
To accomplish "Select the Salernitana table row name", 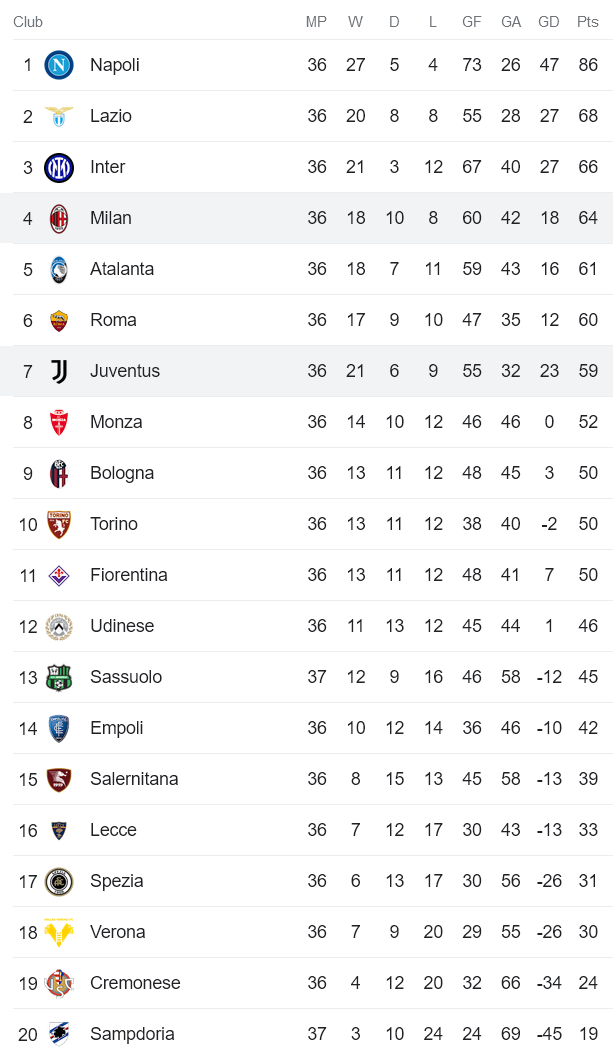I will 134,779.
